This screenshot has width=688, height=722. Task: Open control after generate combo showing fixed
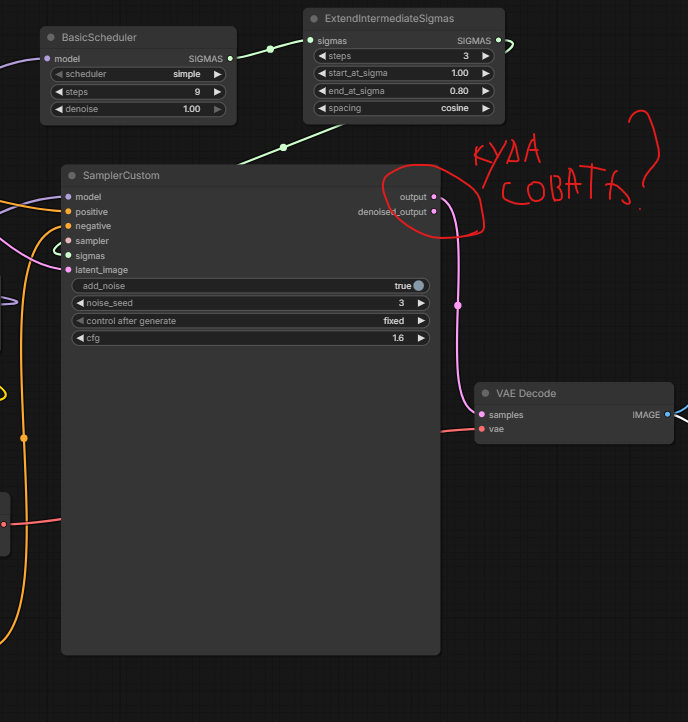(251, 320)
